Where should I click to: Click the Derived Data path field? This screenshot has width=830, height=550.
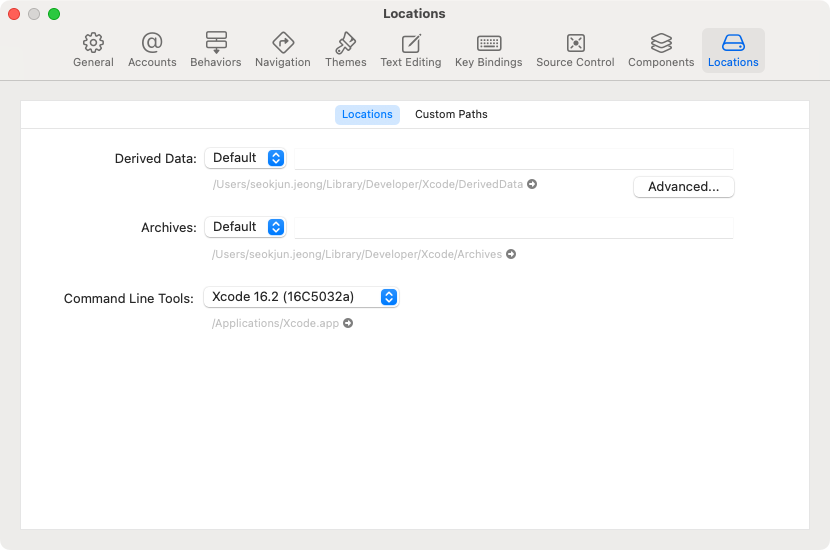(513, 159)
